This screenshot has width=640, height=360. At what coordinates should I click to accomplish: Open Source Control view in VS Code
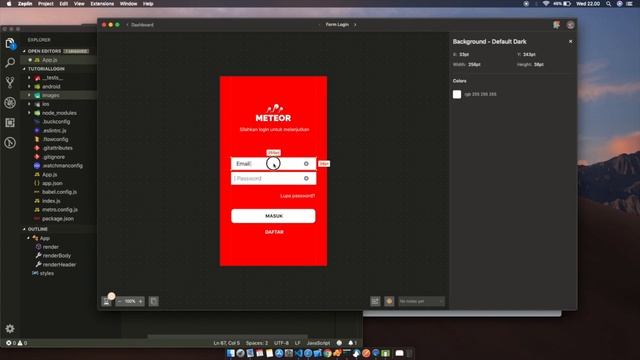tap(10, 82)
